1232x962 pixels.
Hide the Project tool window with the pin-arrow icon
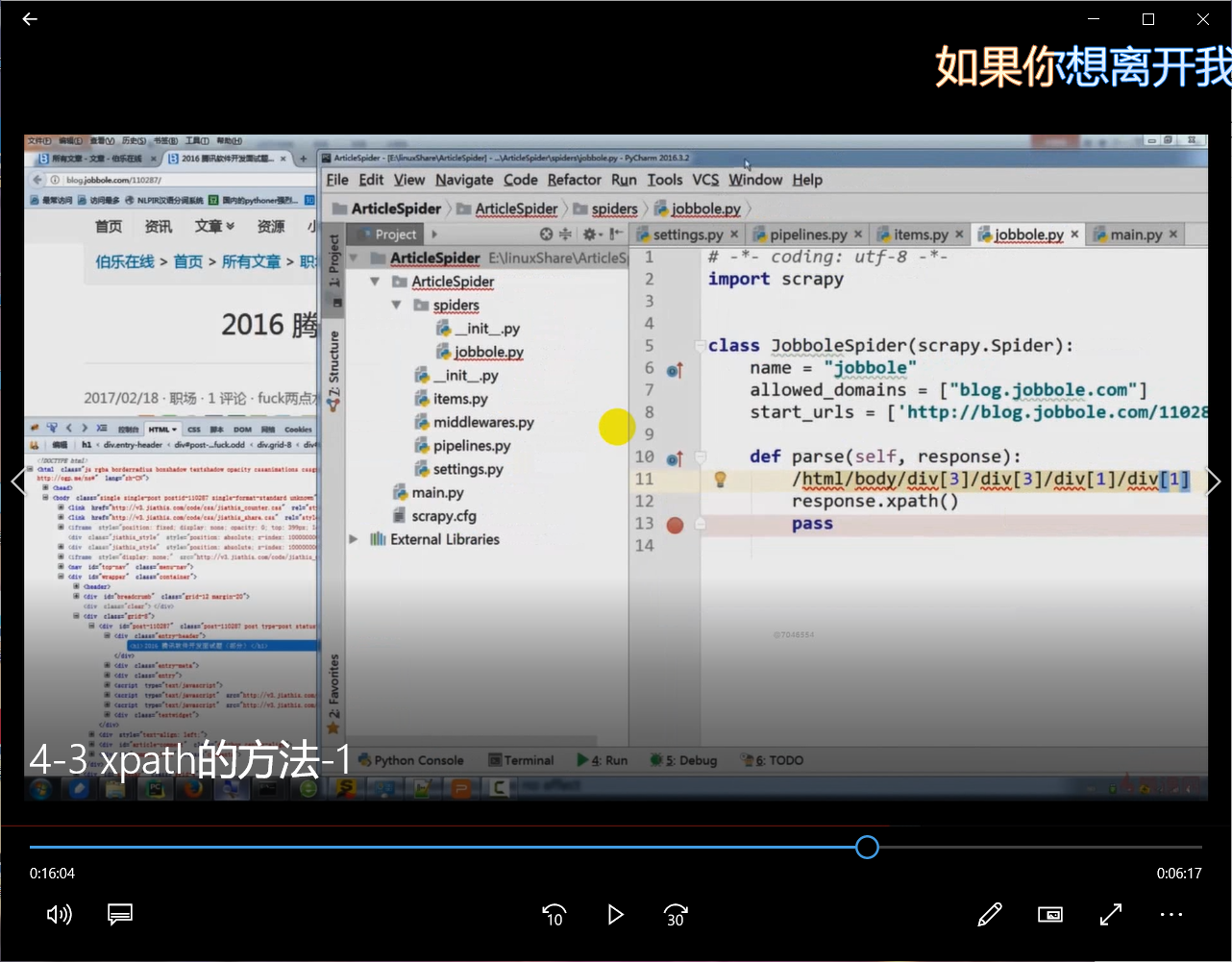[x=615, y=234]
